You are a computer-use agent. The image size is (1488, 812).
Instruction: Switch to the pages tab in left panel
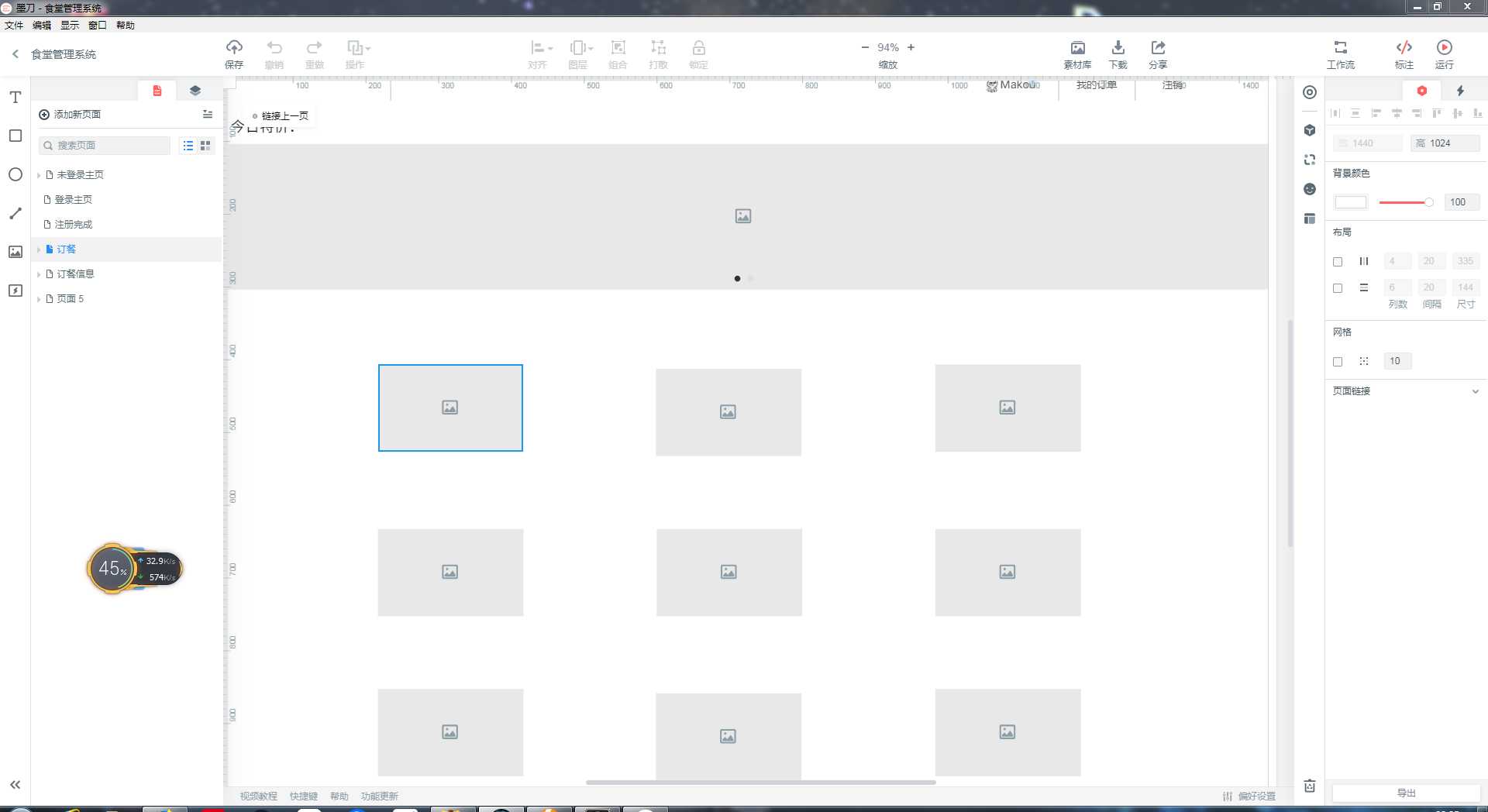tap(157, 91)
